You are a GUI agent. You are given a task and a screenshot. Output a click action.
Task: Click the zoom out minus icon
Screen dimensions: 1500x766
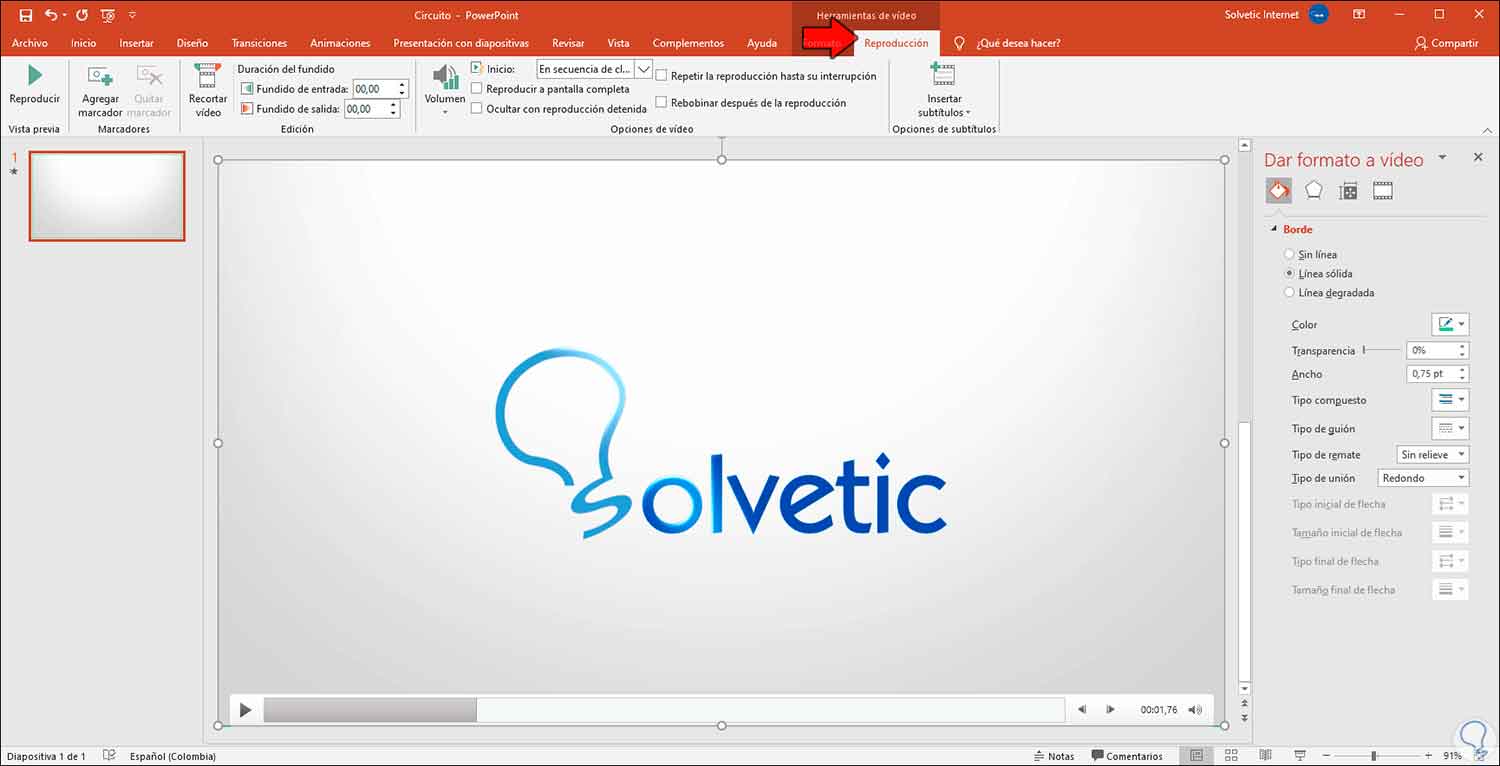1326,756
